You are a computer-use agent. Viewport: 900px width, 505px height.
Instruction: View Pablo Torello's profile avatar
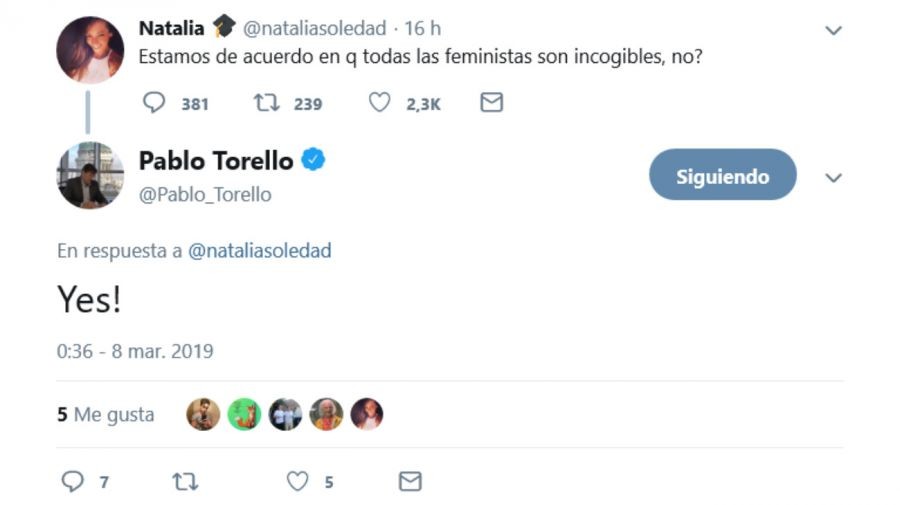(90, 176)
